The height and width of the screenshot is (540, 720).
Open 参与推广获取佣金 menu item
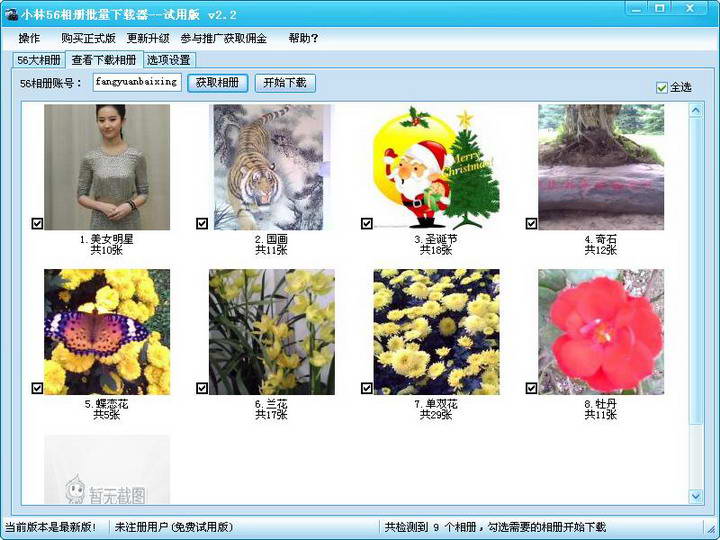coord(224,38)
